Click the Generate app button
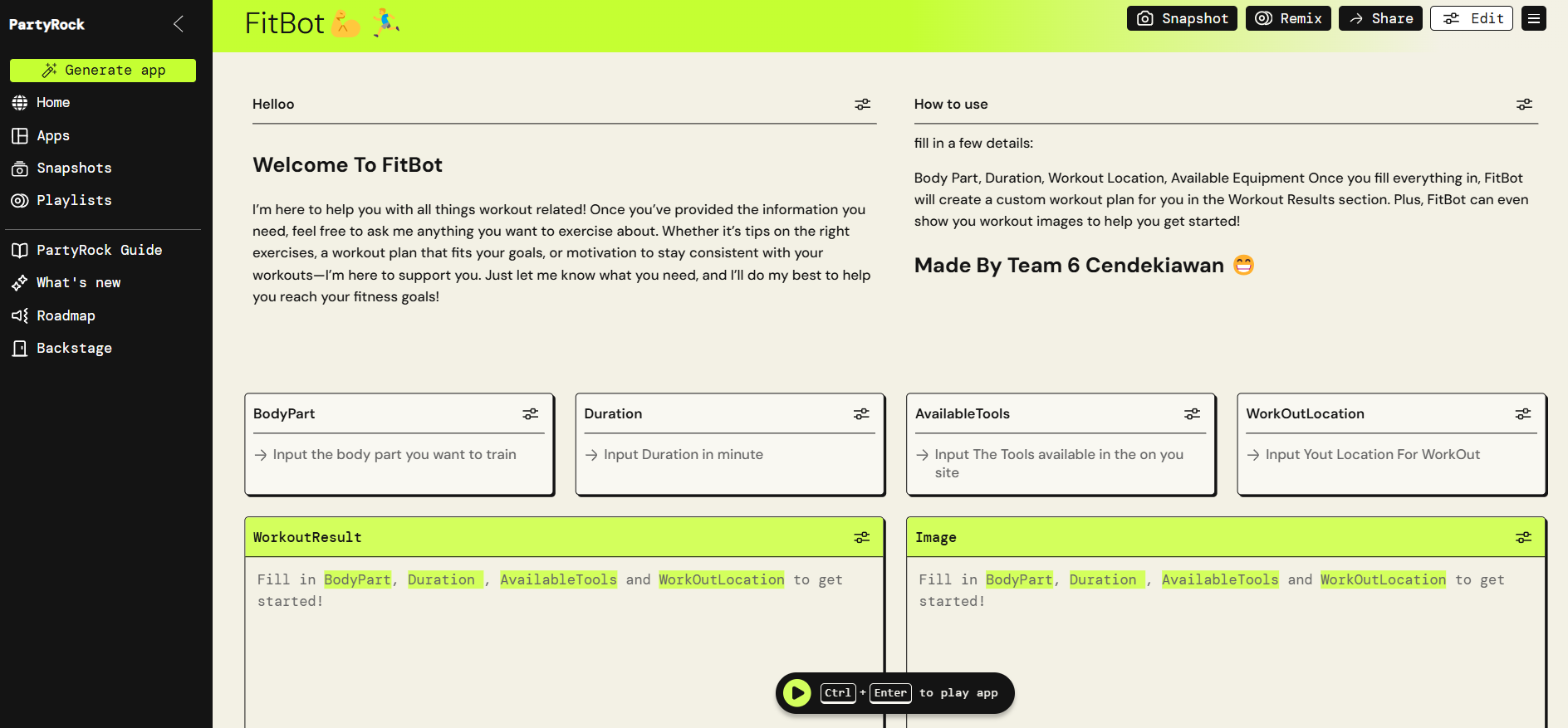Image resolution: width=1568 pixels, height=728 pixels. coord(103,71)
